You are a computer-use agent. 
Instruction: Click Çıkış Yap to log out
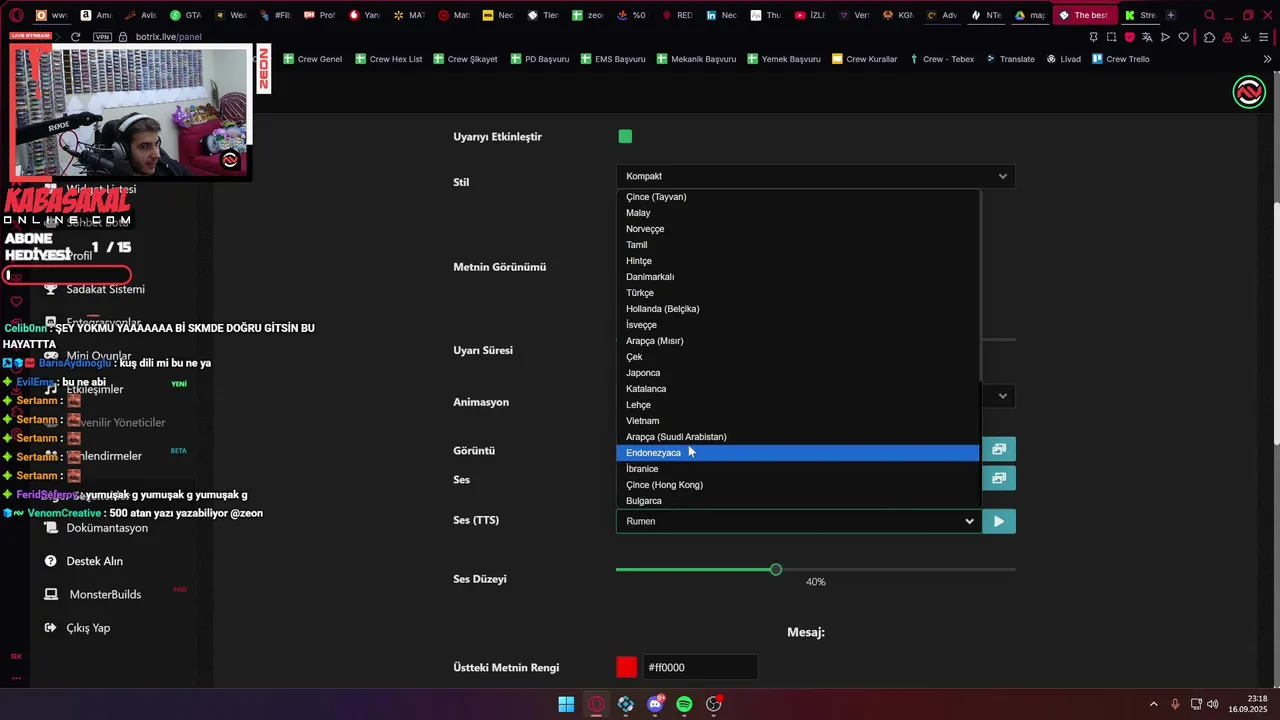tap(88, 628)
